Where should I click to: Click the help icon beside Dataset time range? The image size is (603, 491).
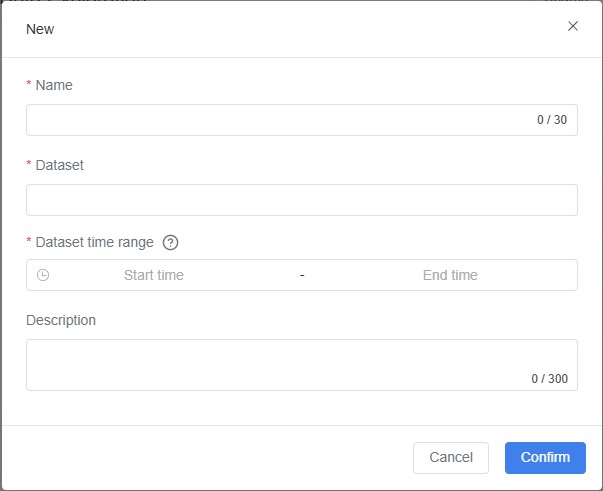pos(171,242)
